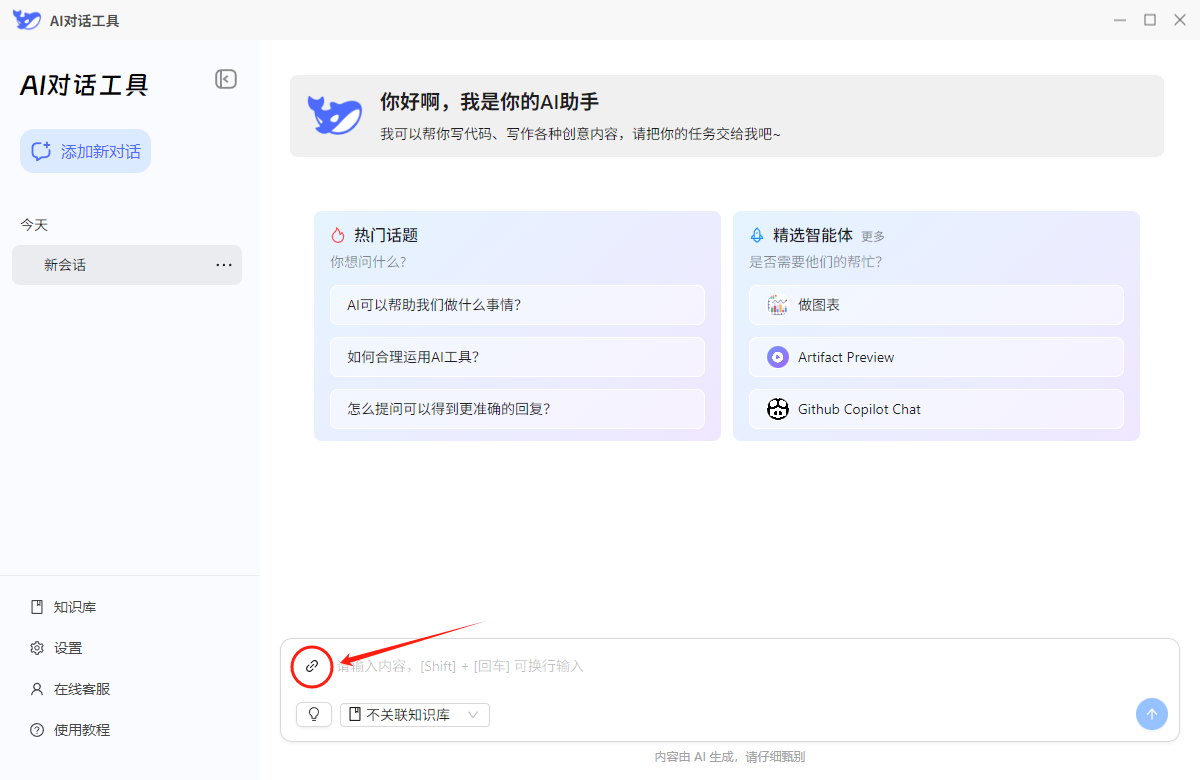Click the whale app icon in title bar
This screenshot has width=1200, height=780.
coord(27,20)
